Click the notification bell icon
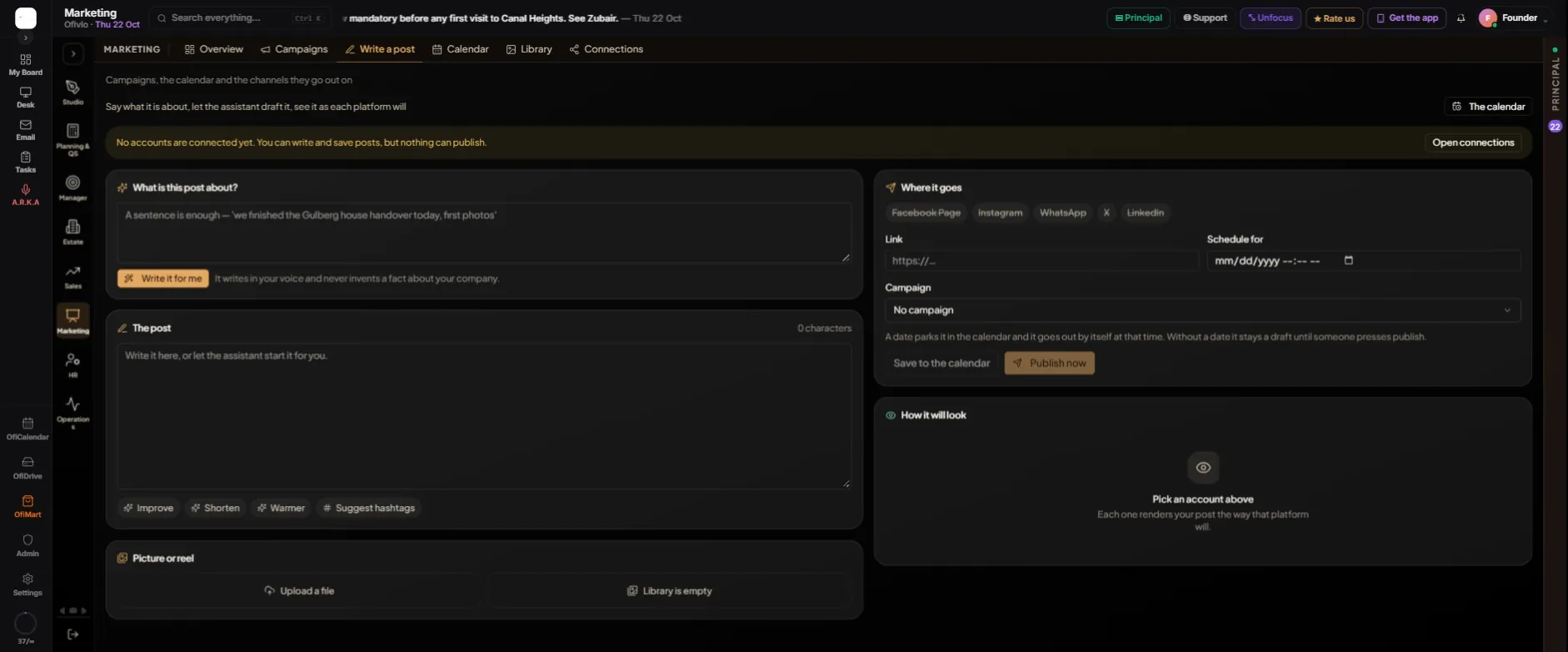1568x652 pixels. tap(1461, 18)
